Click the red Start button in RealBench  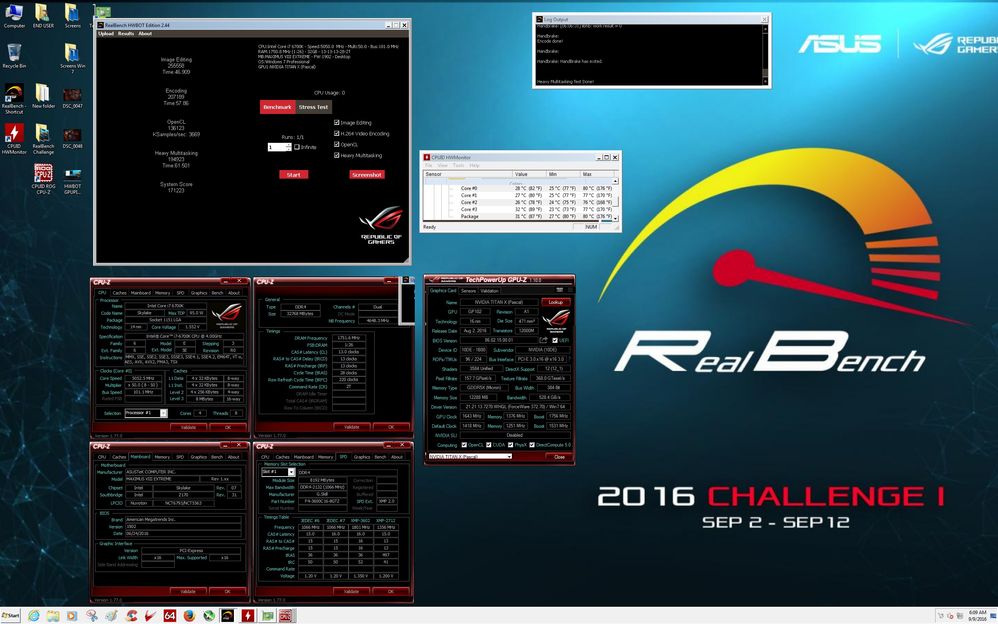click(x=293, y=174)
